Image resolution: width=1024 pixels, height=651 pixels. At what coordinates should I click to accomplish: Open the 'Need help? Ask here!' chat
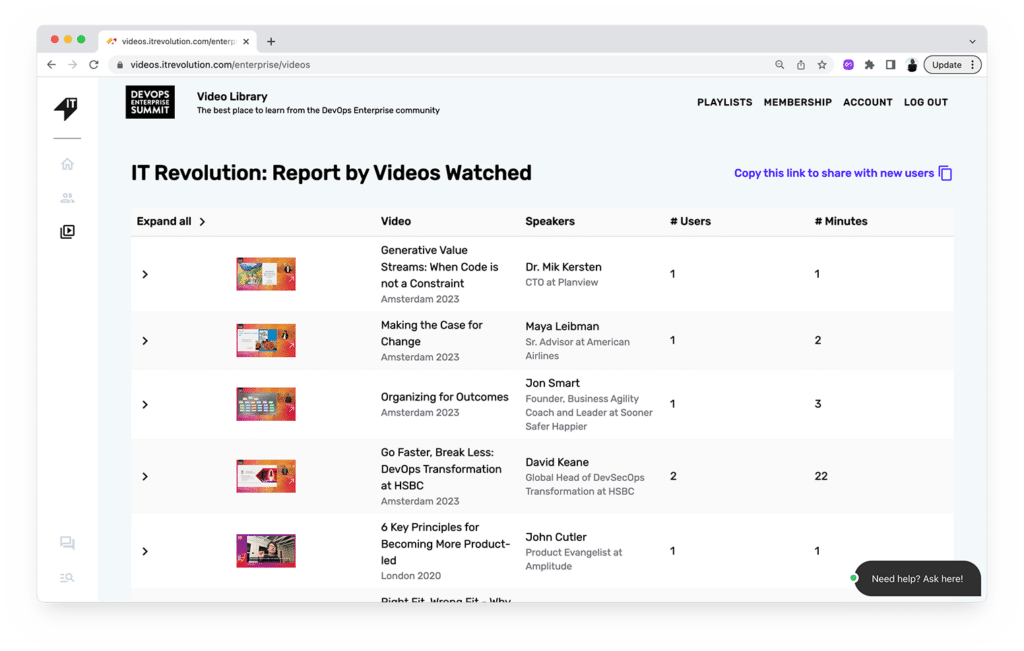point(916,578)
